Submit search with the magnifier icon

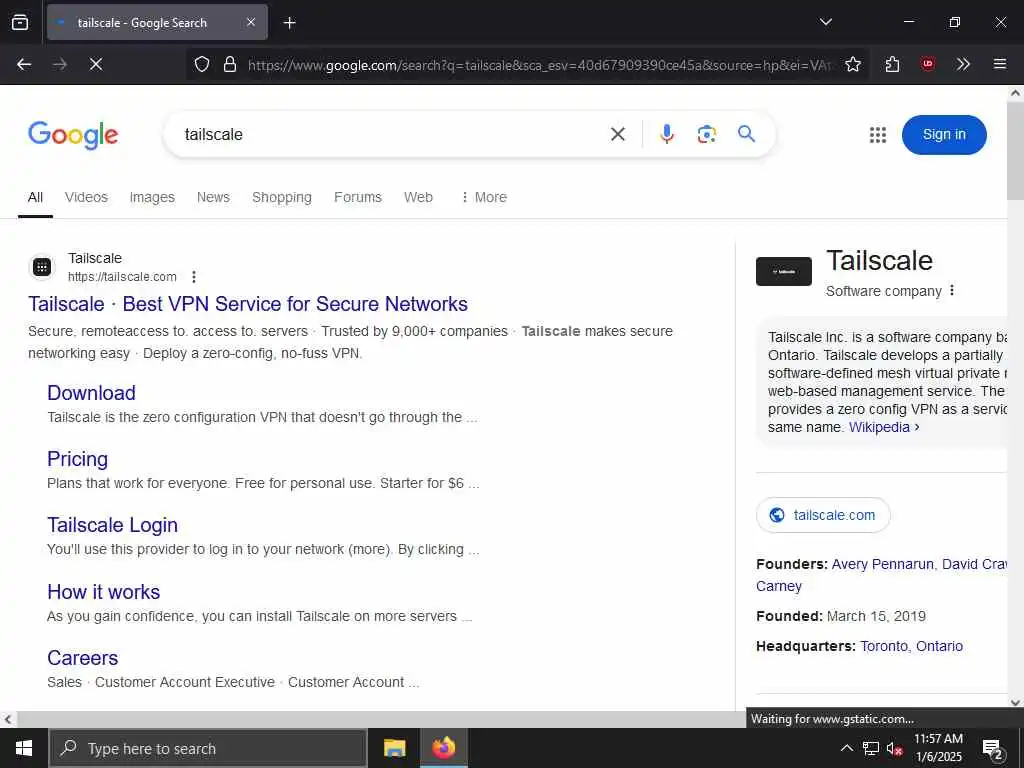coord(746,134)
